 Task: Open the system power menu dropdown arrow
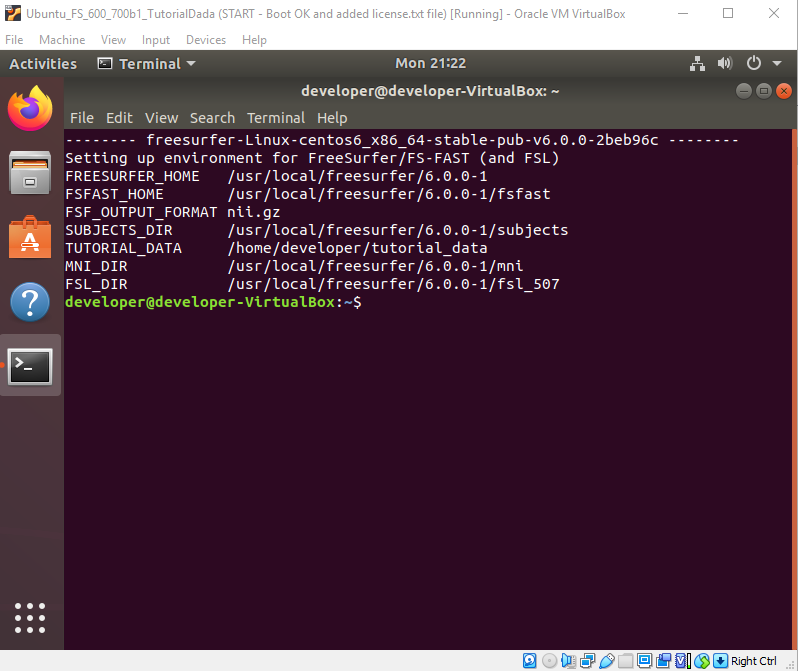coord(776,64)
